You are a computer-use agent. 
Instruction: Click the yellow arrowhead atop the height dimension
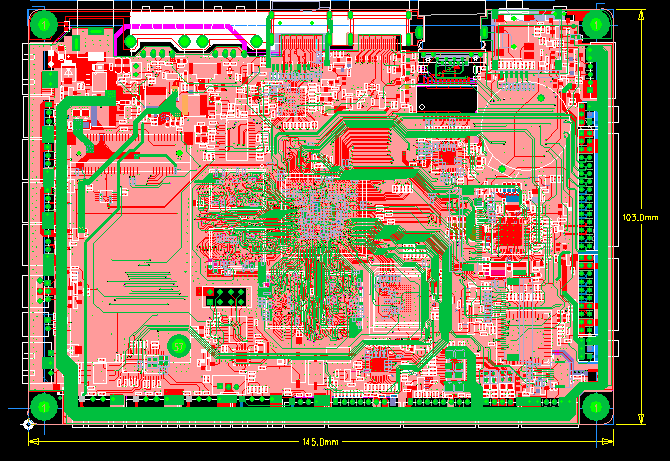641,13
